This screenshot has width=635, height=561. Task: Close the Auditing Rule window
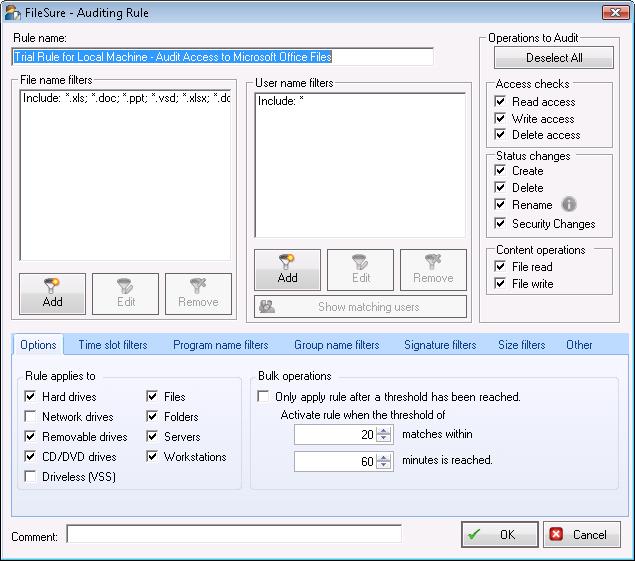[x=615, y=13]
